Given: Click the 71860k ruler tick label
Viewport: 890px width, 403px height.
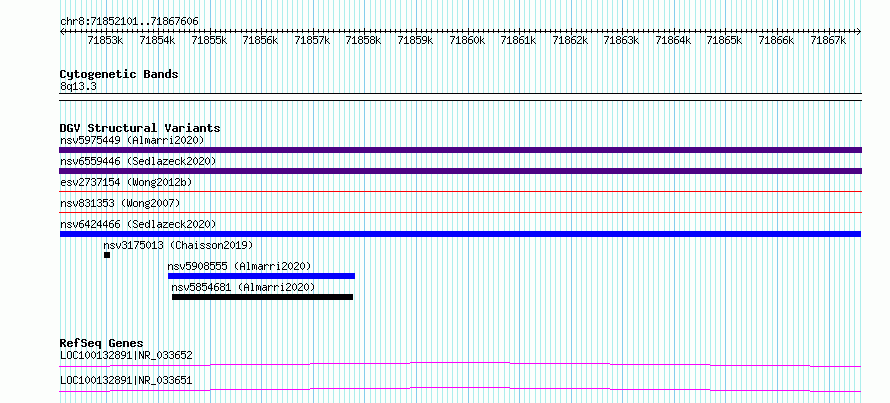Looking at the screenshot, I should (467, 40).
